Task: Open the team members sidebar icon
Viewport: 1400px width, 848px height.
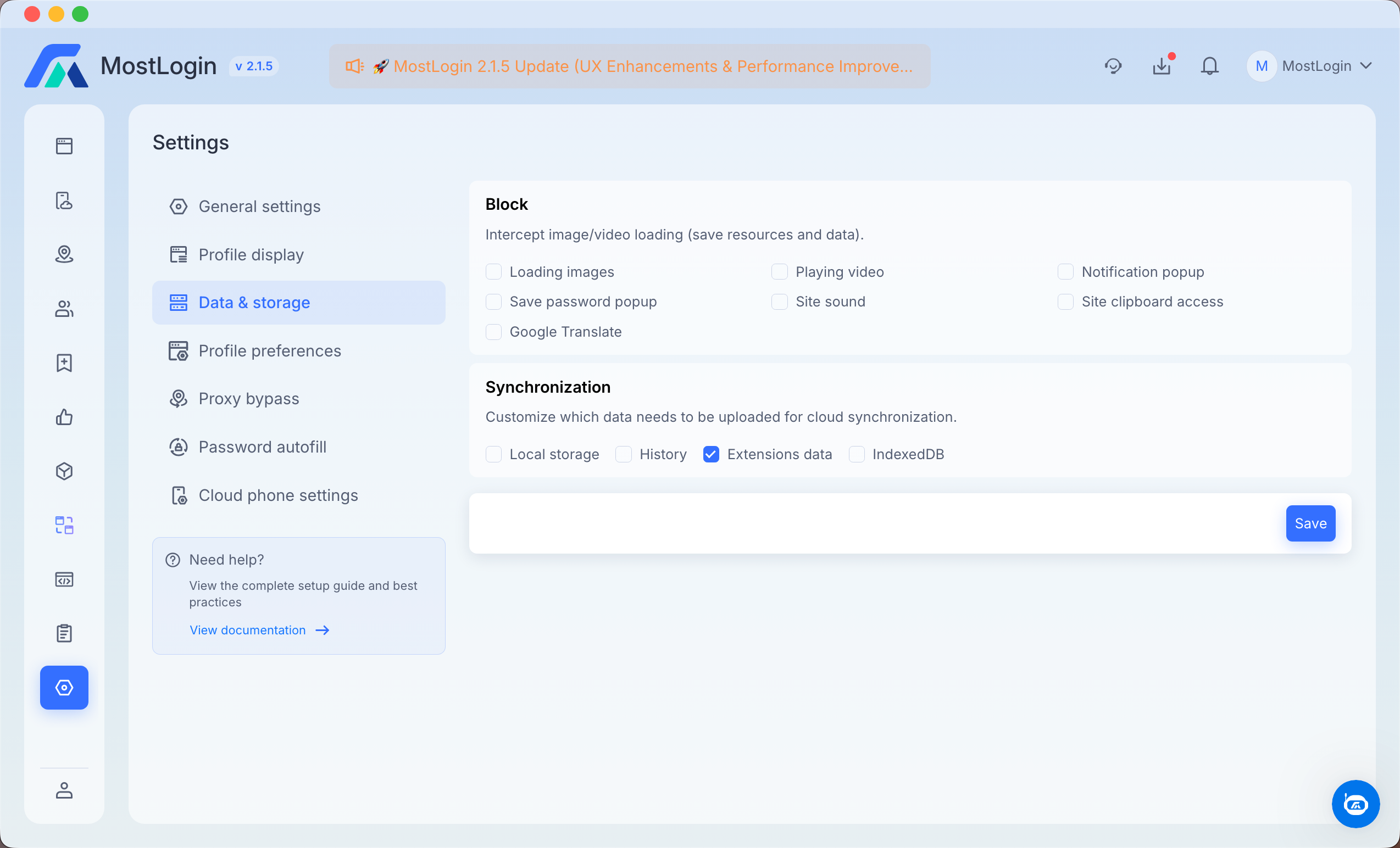Action: 64,309
